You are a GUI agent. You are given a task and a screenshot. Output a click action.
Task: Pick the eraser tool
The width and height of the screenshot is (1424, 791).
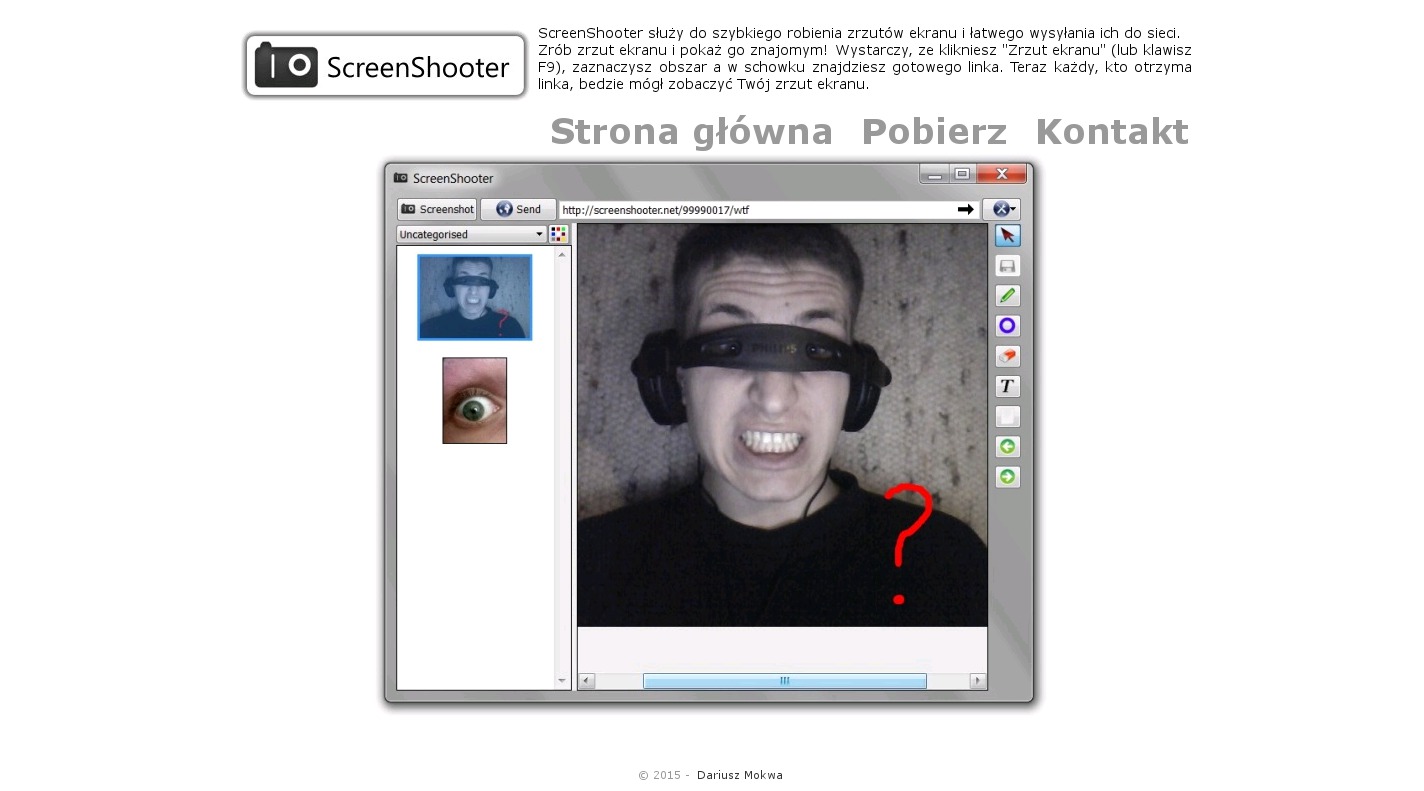pyautogui.click(x=1007, y=356)
